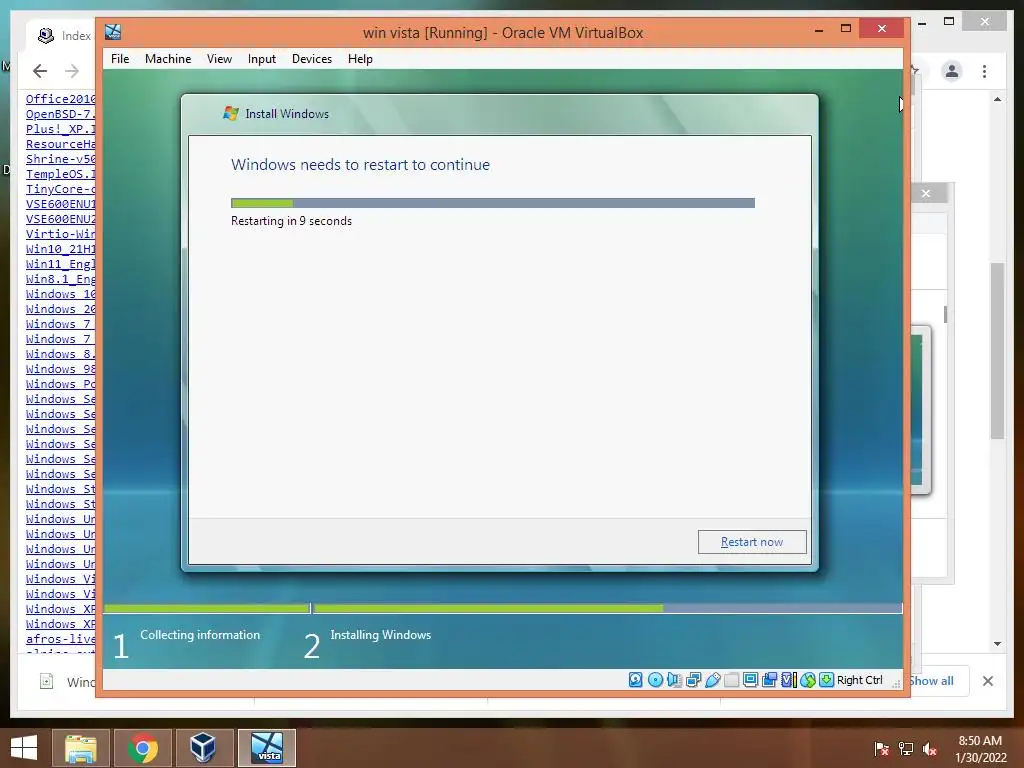1024x768 pixels.
Task: Open VirtualBox Manager cube icon on taskbar
Action: tap(202, 748)
